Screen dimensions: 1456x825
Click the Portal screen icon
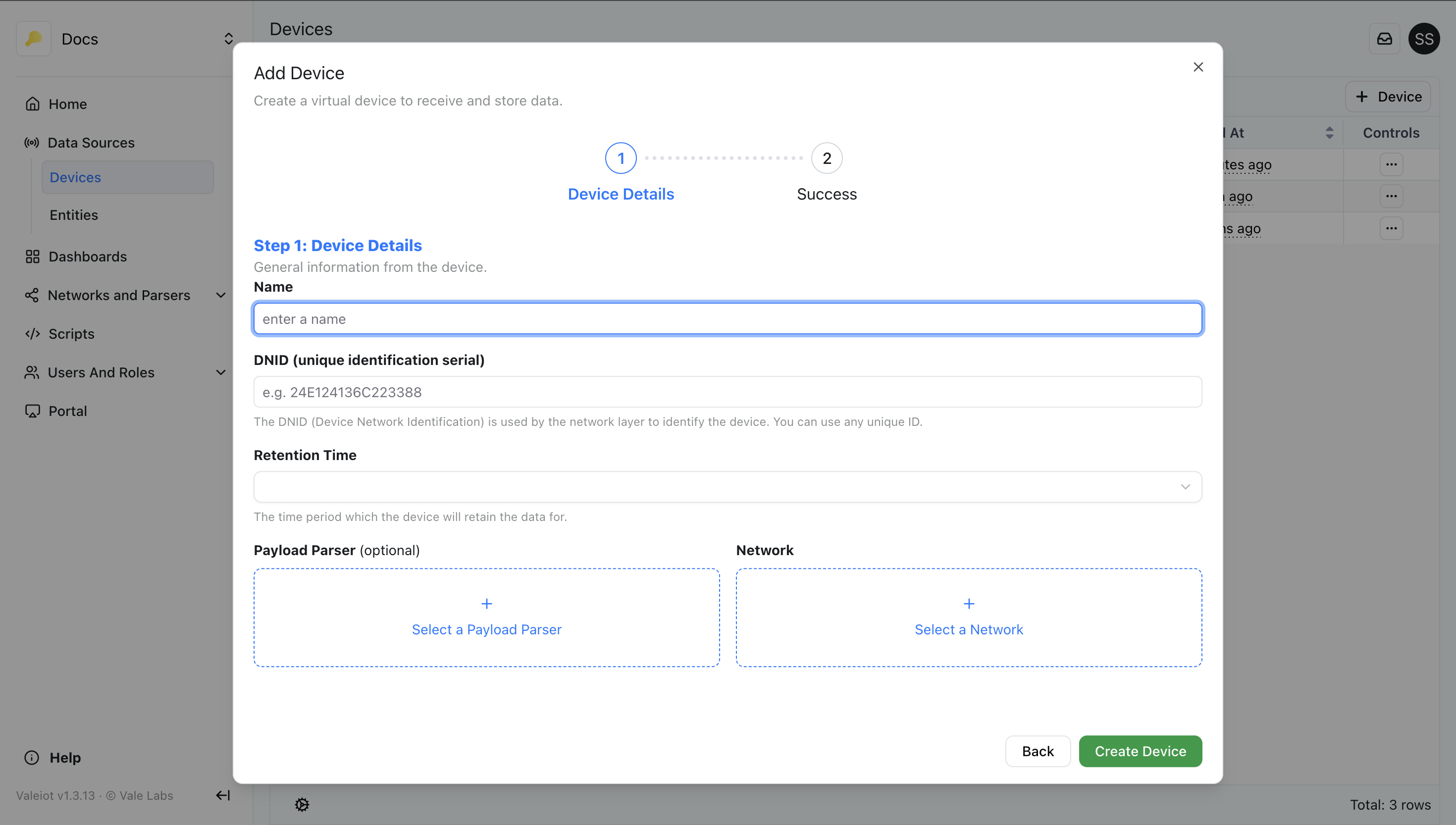click(x=32, y=411)
